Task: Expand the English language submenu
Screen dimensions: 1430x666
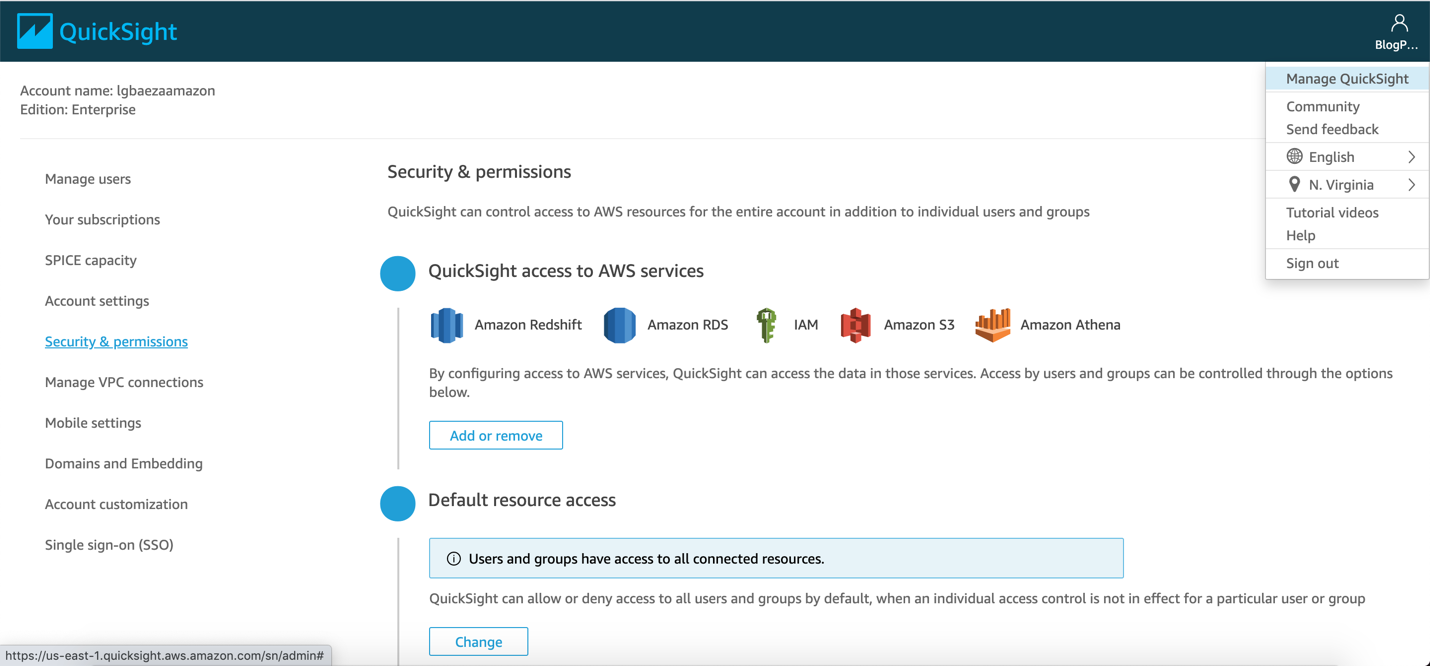Action: coord(1411,157)
